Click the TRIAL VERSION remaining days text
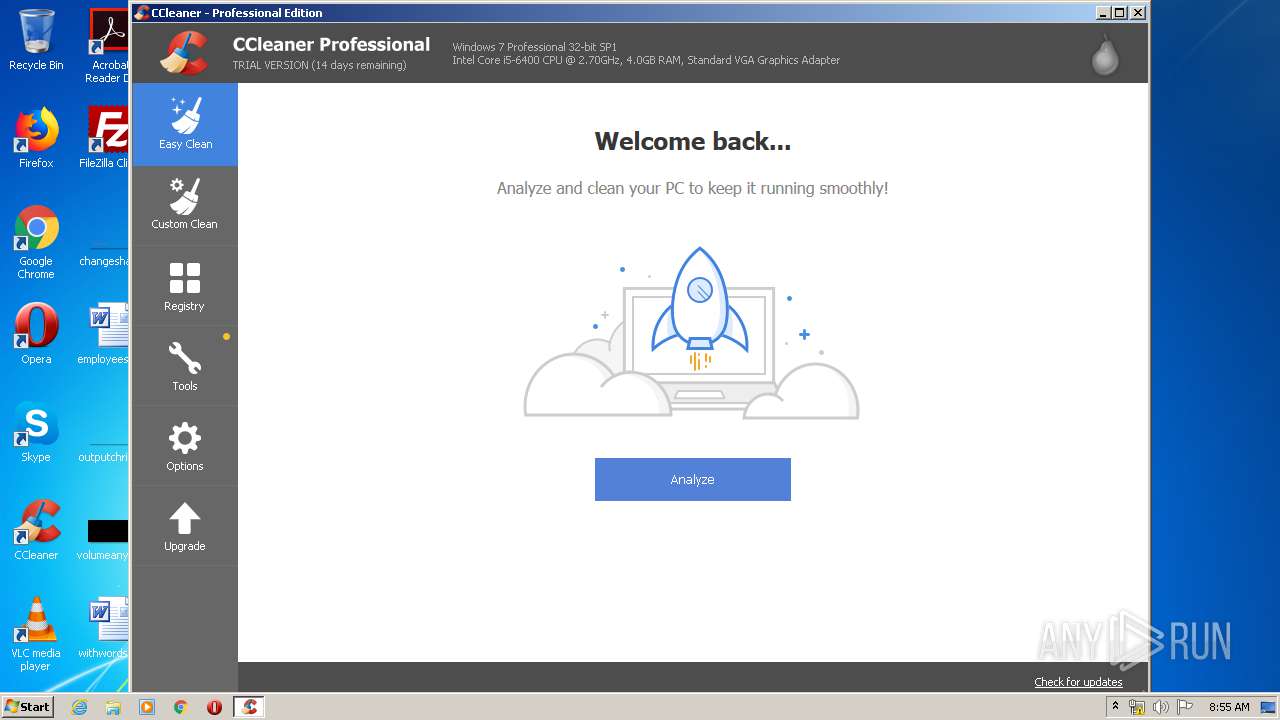1280x720 pixels. pos(319,65)
